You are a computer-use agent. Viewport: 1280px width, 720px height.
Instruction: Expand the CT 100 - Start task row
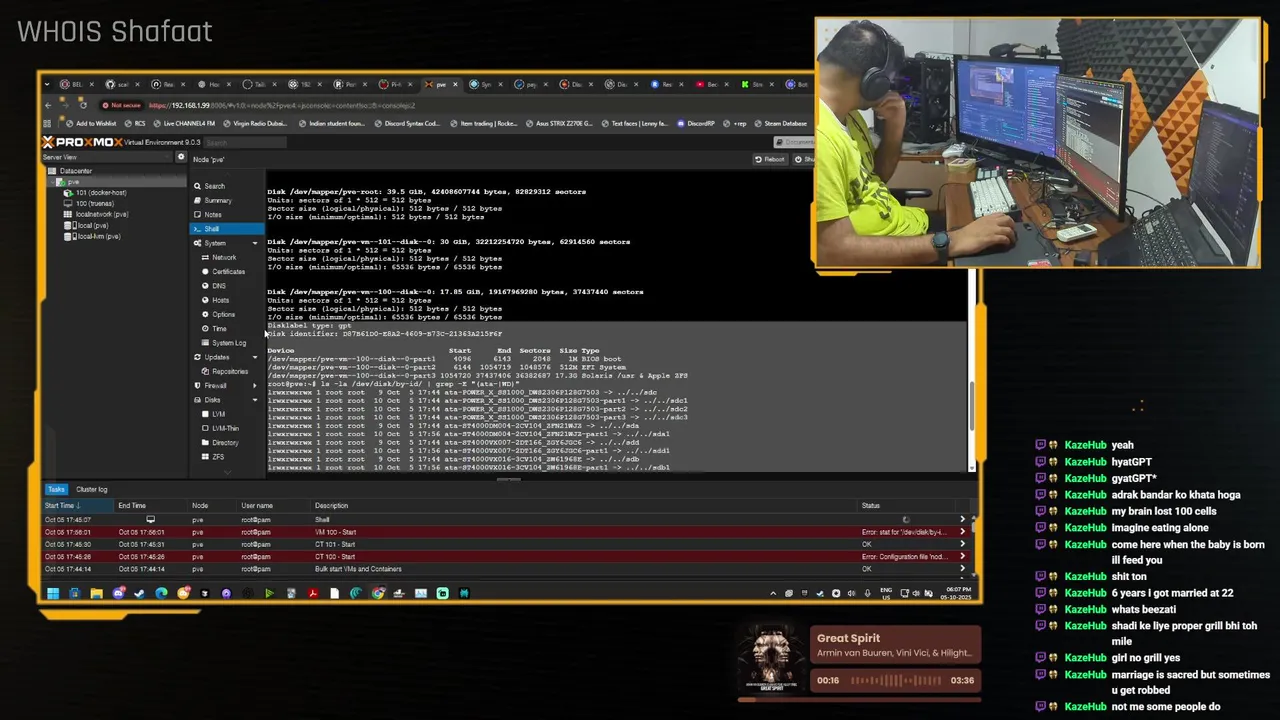point(962,556)
